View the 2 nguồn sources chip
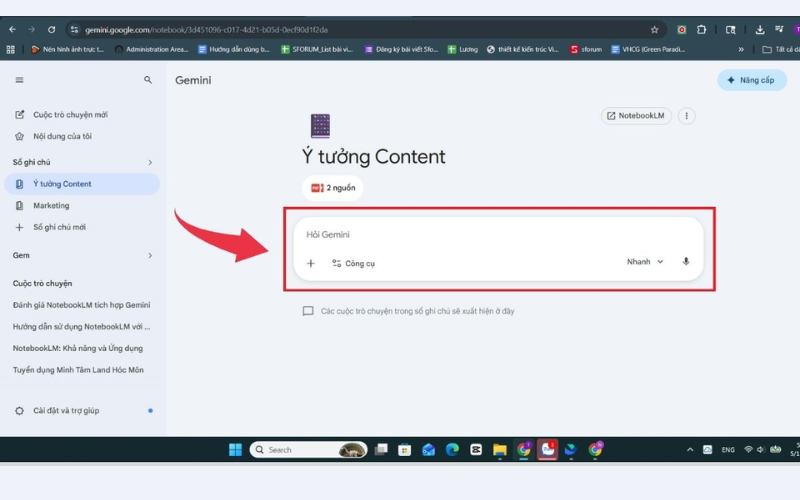The height and width of the screenshot is (500, 800). (333, 188)
